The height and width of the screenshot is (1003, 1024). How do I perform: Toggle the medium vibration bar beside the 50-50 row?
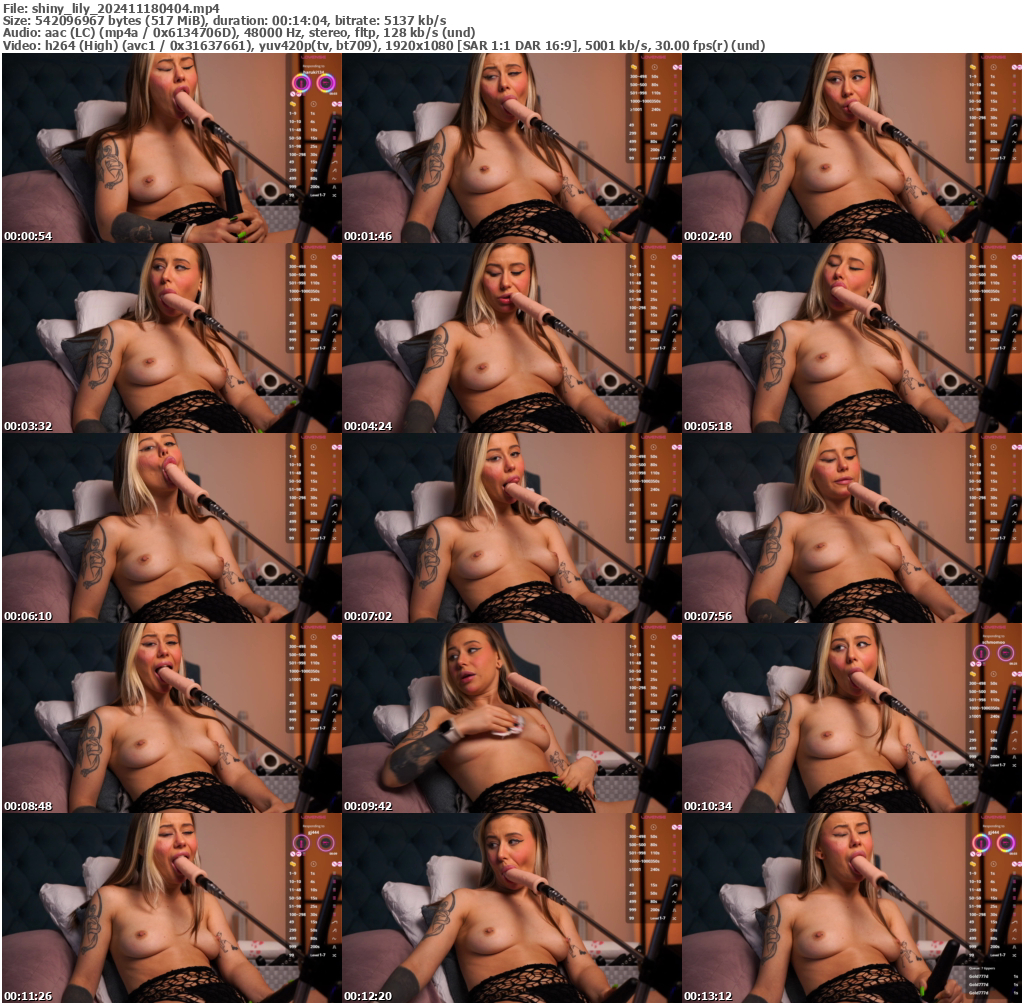1015,896
